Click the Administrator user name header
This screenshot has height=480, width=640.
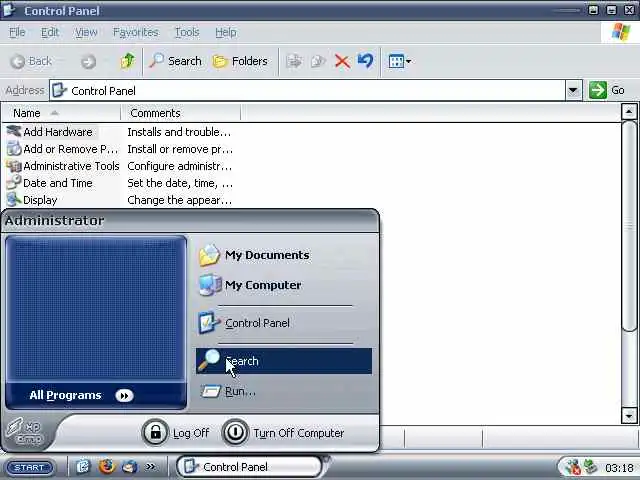[55, 220]
